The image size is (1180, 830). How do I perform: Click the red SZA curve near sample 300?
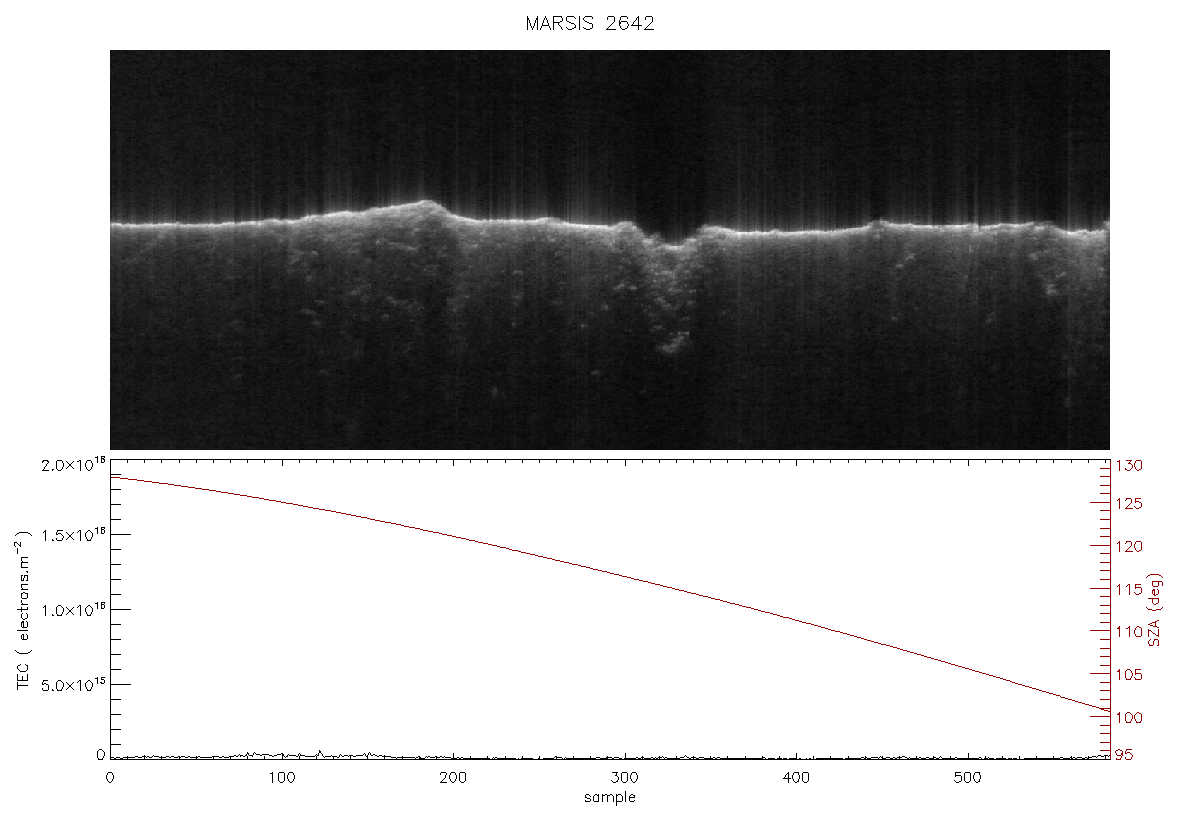(x=625, y=576)
